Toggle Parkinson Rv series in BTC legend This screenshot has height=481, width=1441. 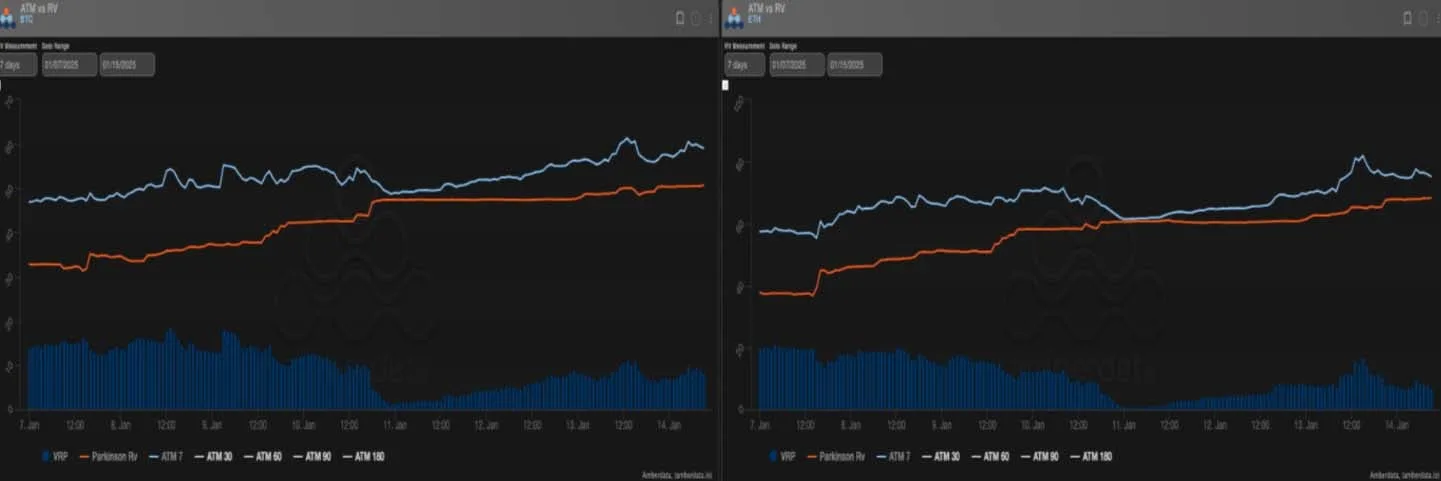click(x=108, y=456)
